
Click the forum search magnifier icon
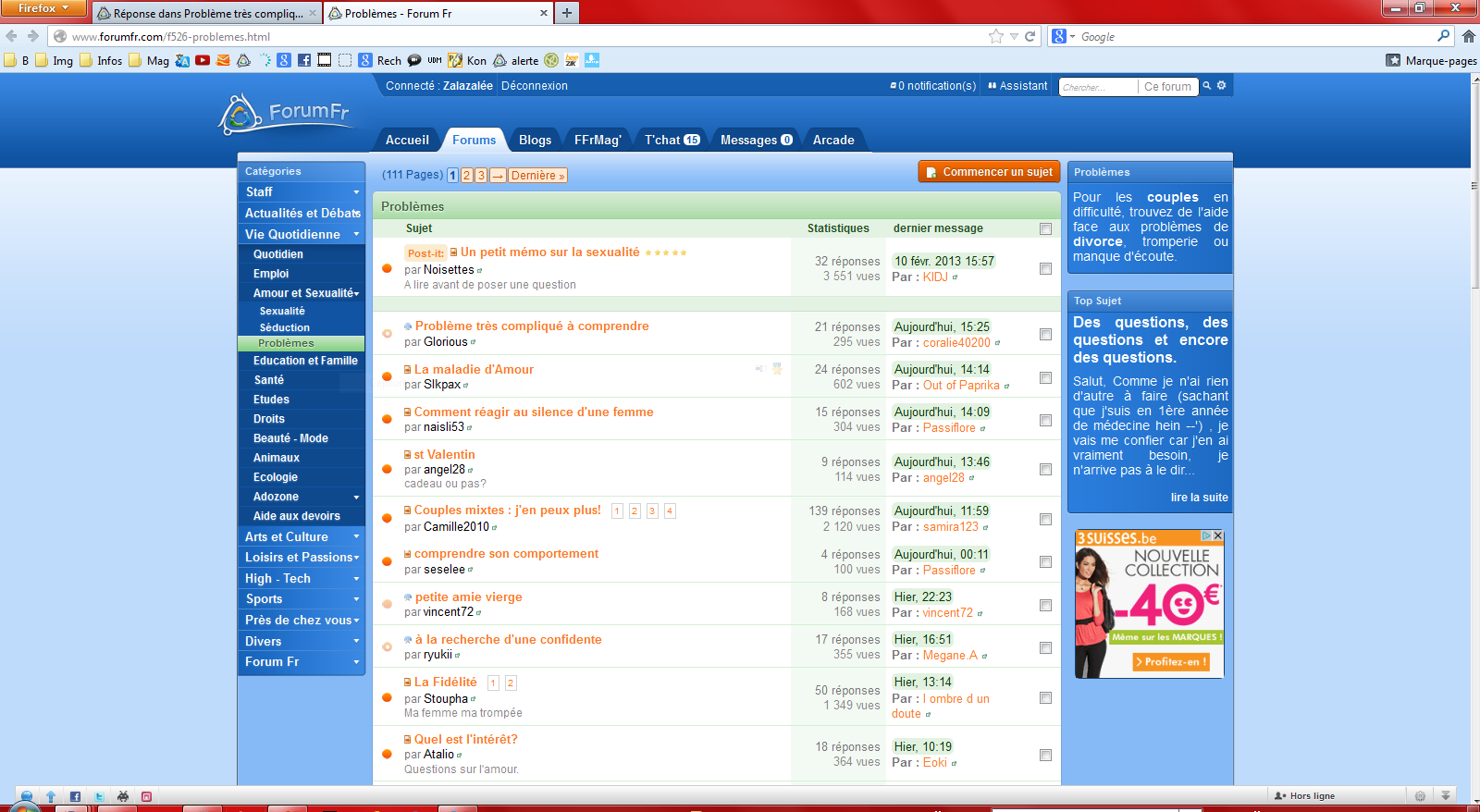[x=1206, y=86]
